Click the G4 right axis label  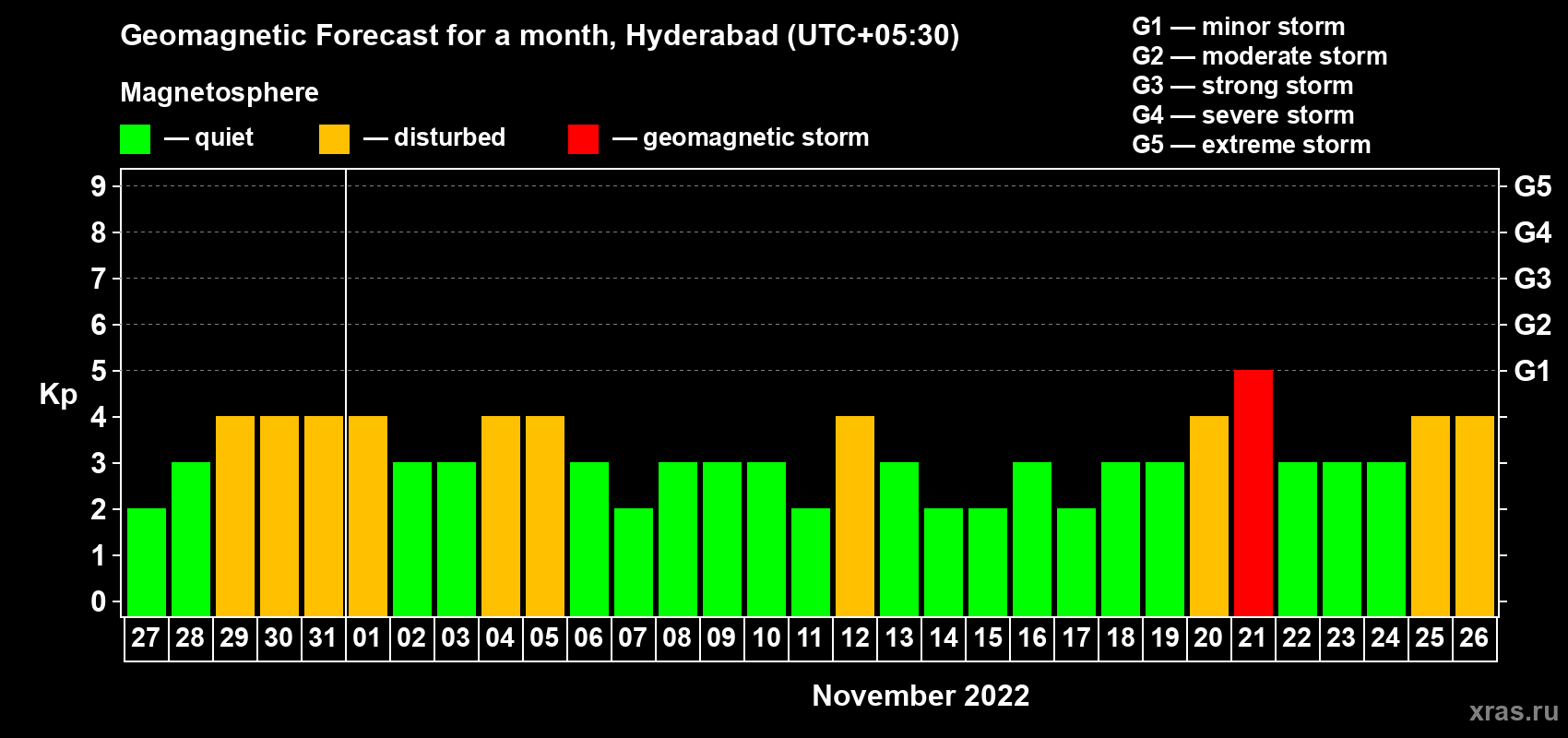[1532, 232]
